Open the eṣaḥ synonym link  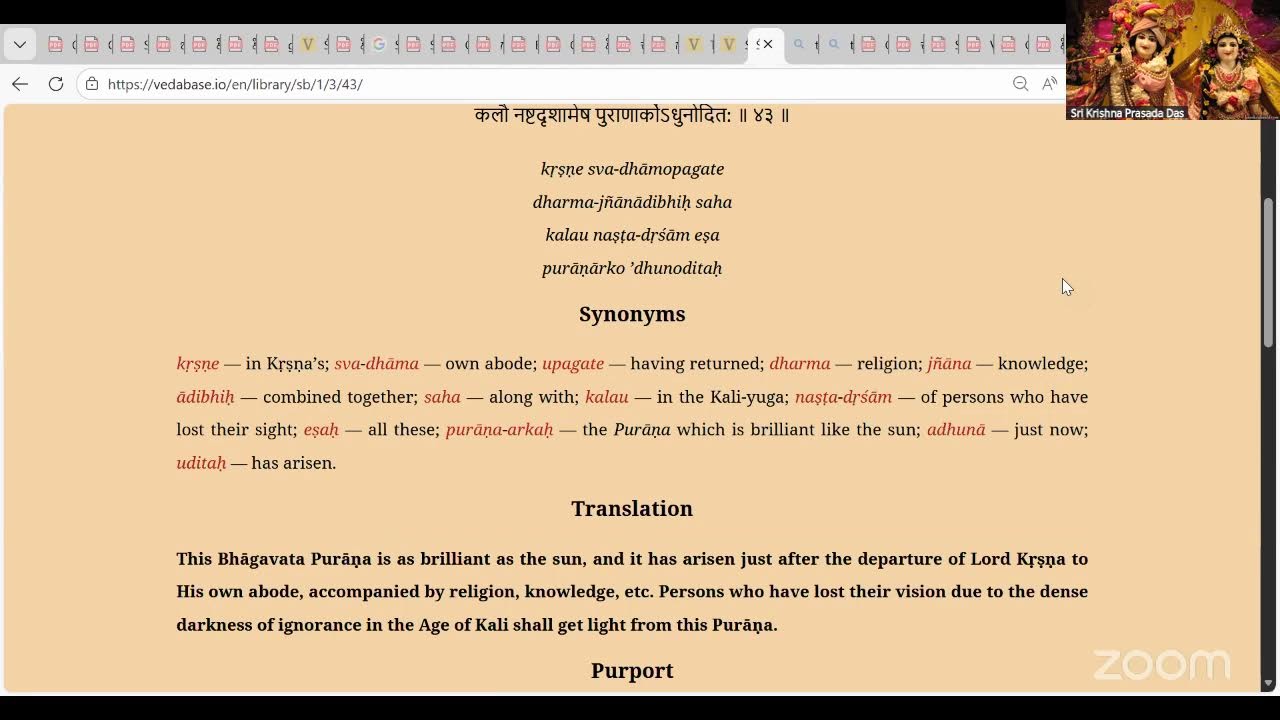coord(321,430)
